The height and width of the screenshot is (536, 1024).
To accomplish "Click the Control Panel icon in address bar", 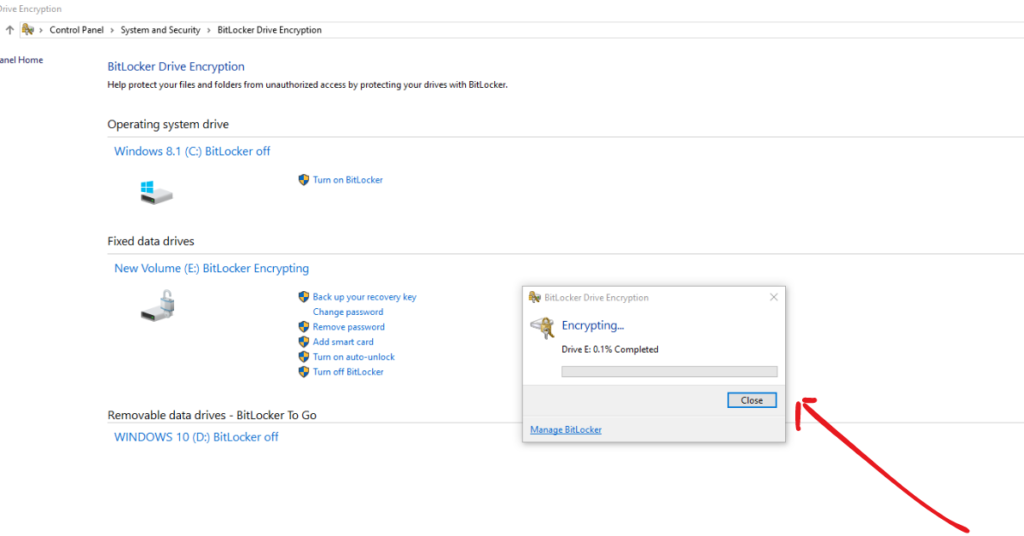I will 27,29.
